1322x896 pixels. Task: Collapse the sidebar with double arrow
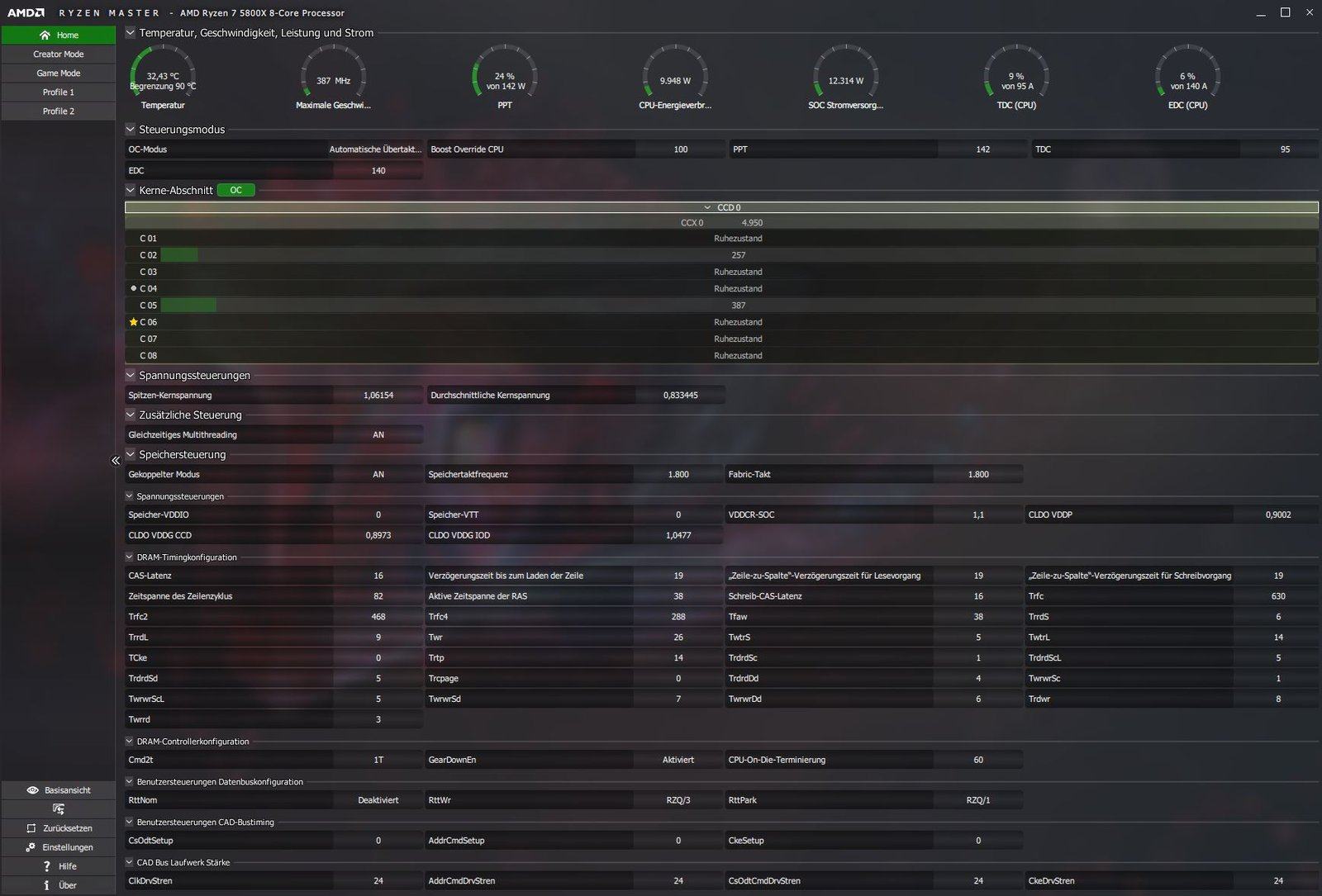click(x=116, y=461)
